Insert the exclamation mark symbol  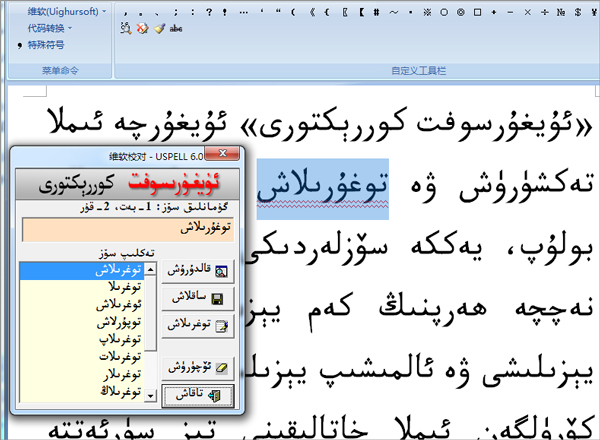pyautogui.click(x=225, y=13)
